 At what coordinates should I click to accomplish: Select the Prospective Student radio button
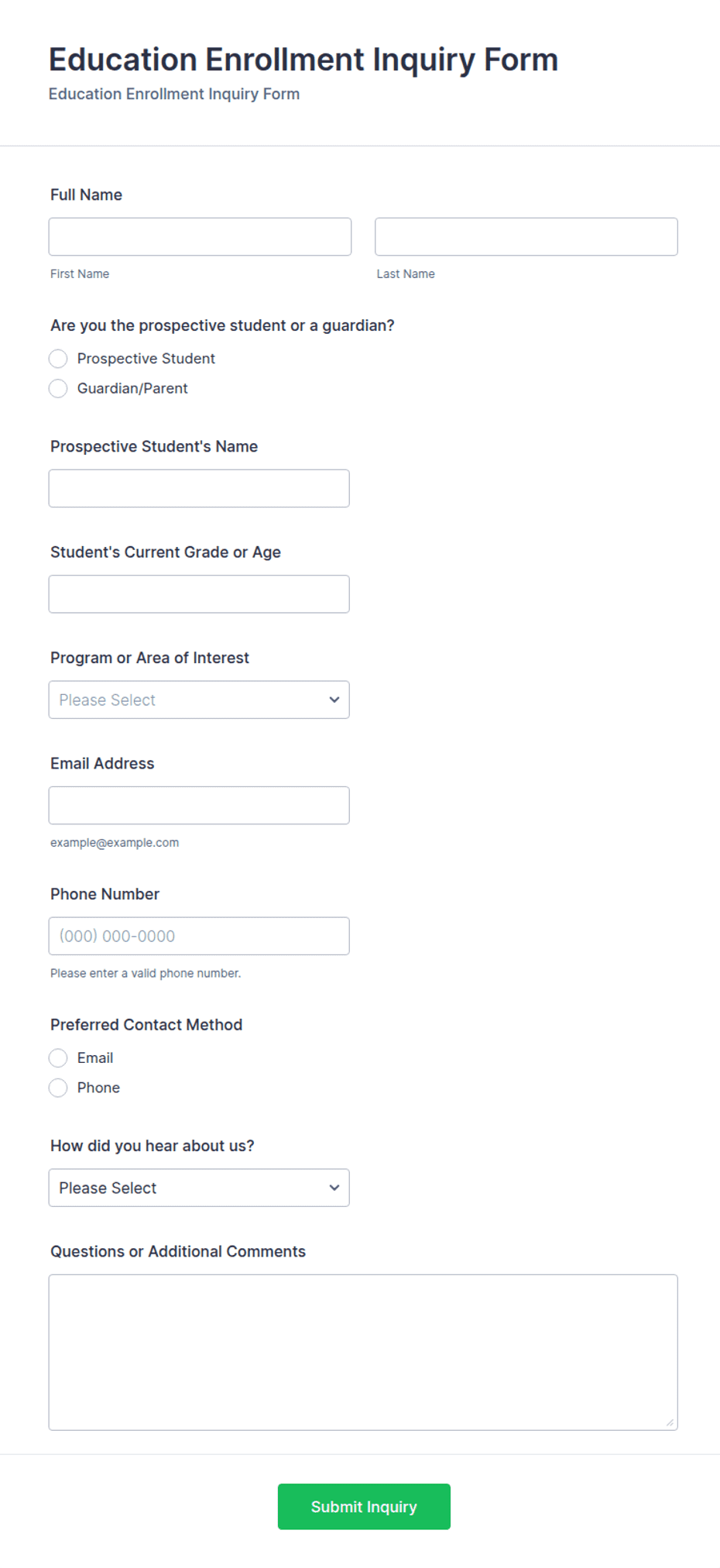point(58,359)
